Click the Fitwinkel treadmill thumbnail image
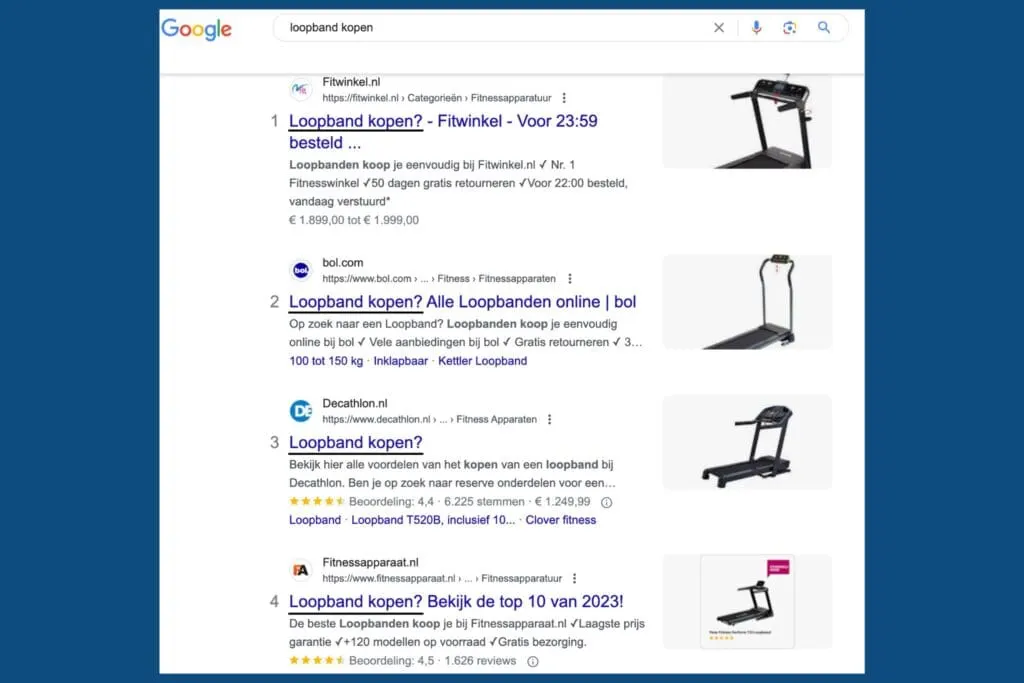 coord(747,121)
